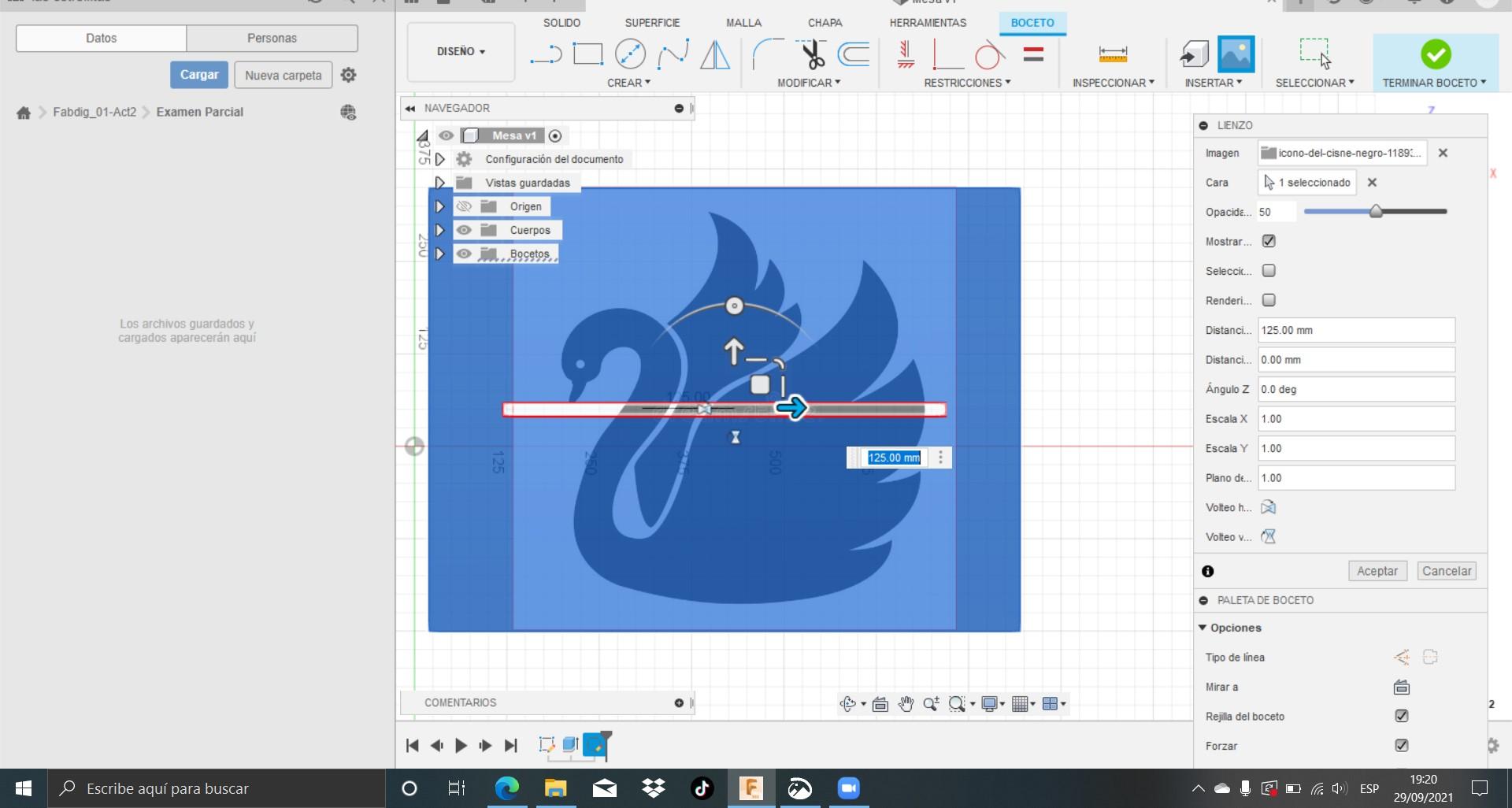The height and width of the screenshot is (808, 1512).
Task: Open data panel settings gear
Action: point(348,75)
